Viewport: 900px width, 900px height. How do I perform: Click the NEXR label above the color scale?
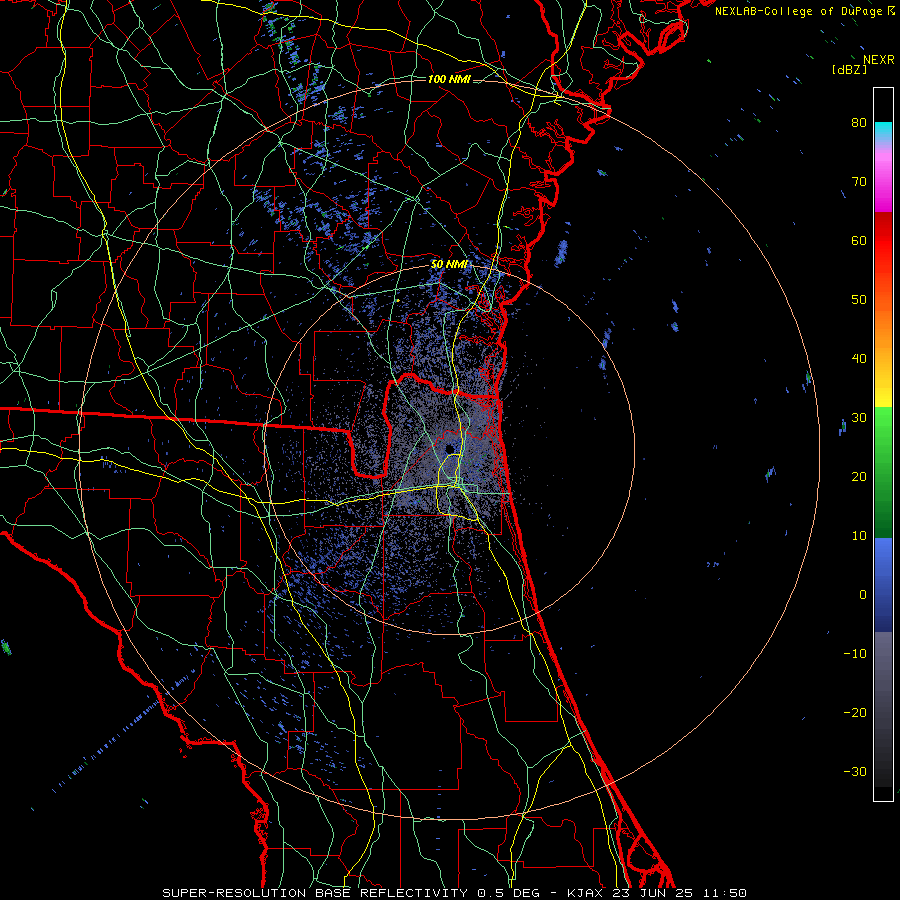(x=879, y=60)
